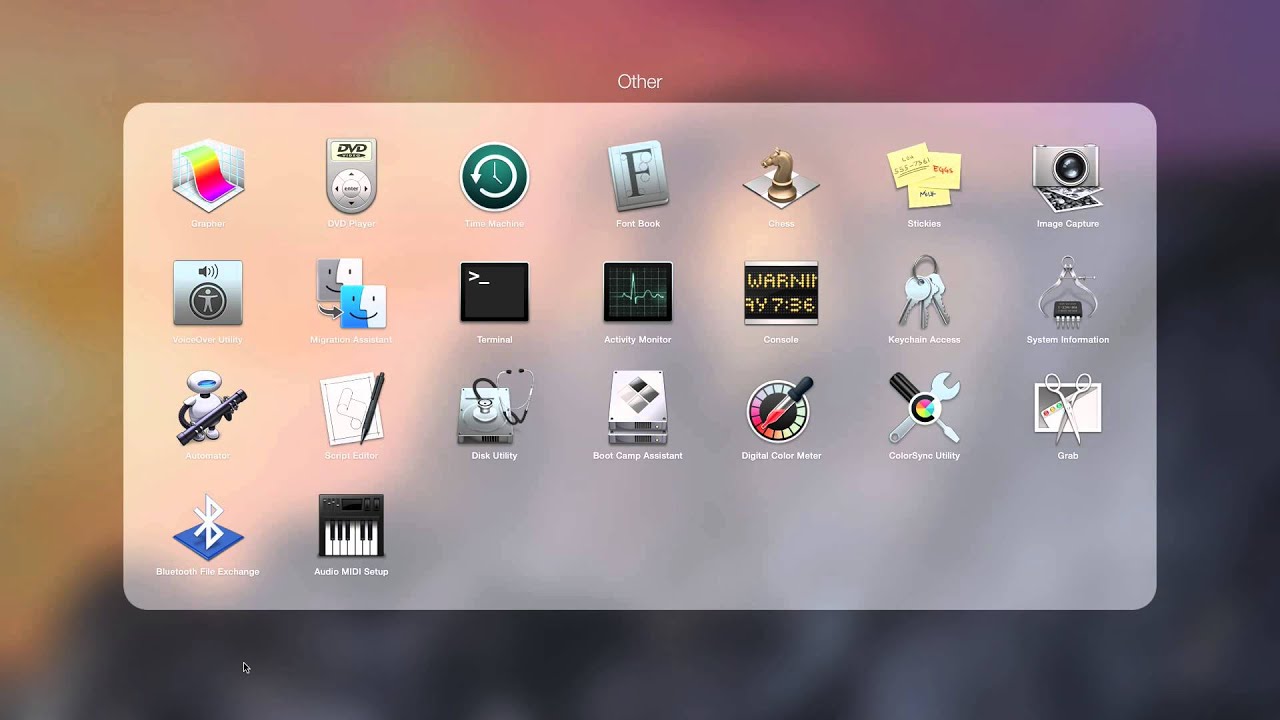The width and height of the screenshot is (1280, 720).
Task: Launch DVD Player
Action: 351,177
